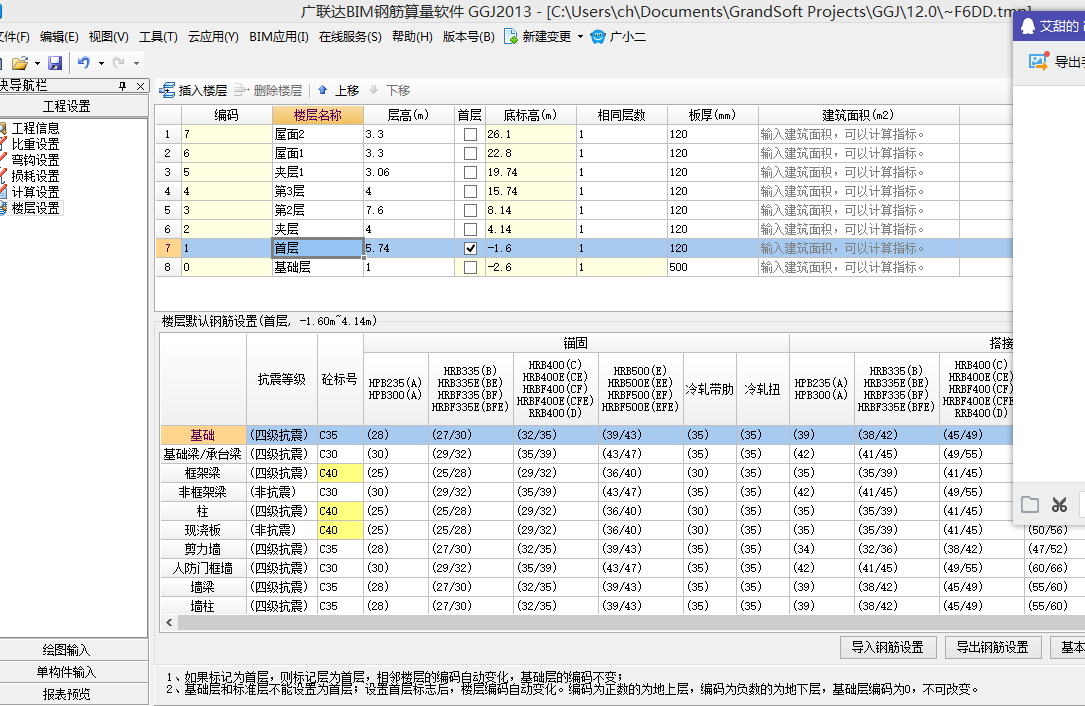Select 楼层设置 in navigation tree
1085x706 pixels.
35,208
